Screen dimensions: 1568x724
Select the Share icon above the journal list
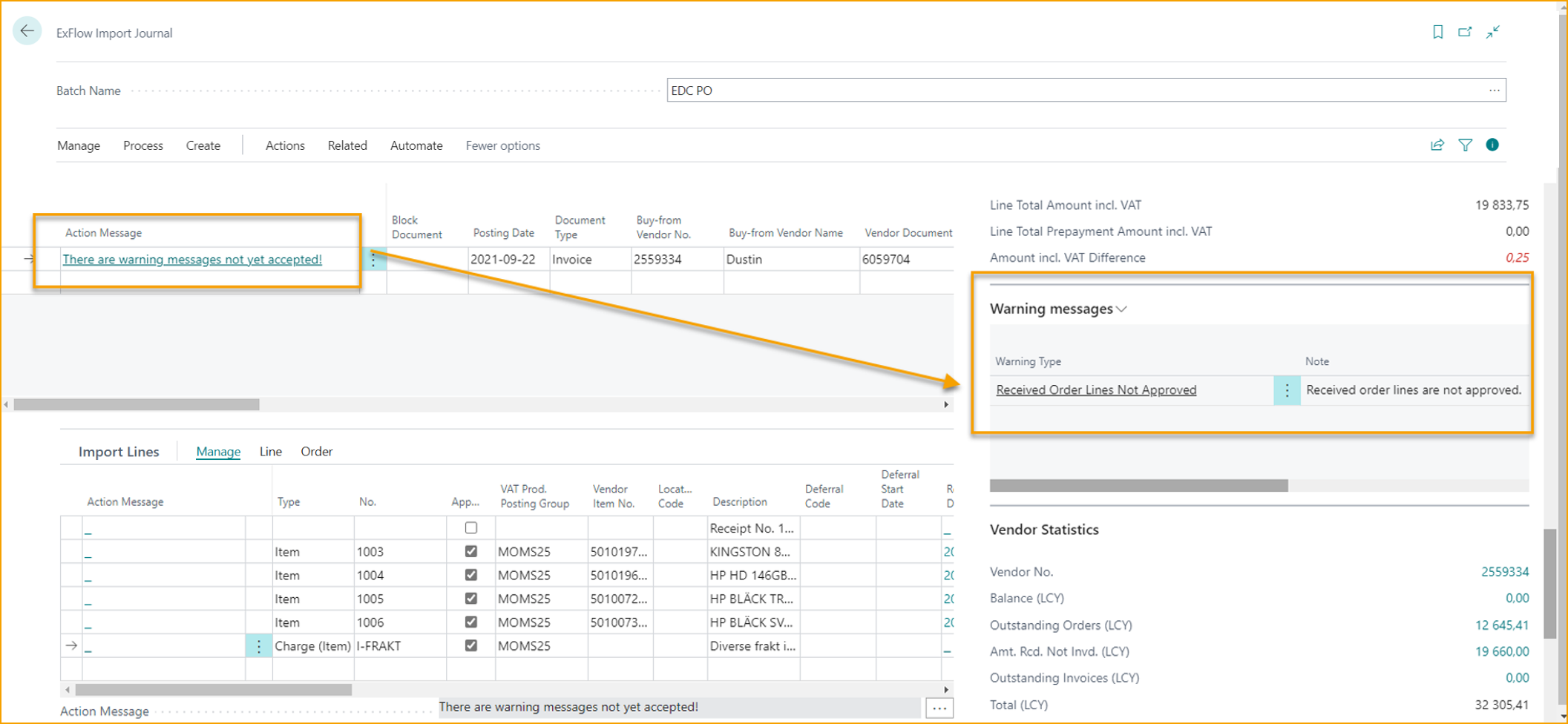tap(1437, 145)
